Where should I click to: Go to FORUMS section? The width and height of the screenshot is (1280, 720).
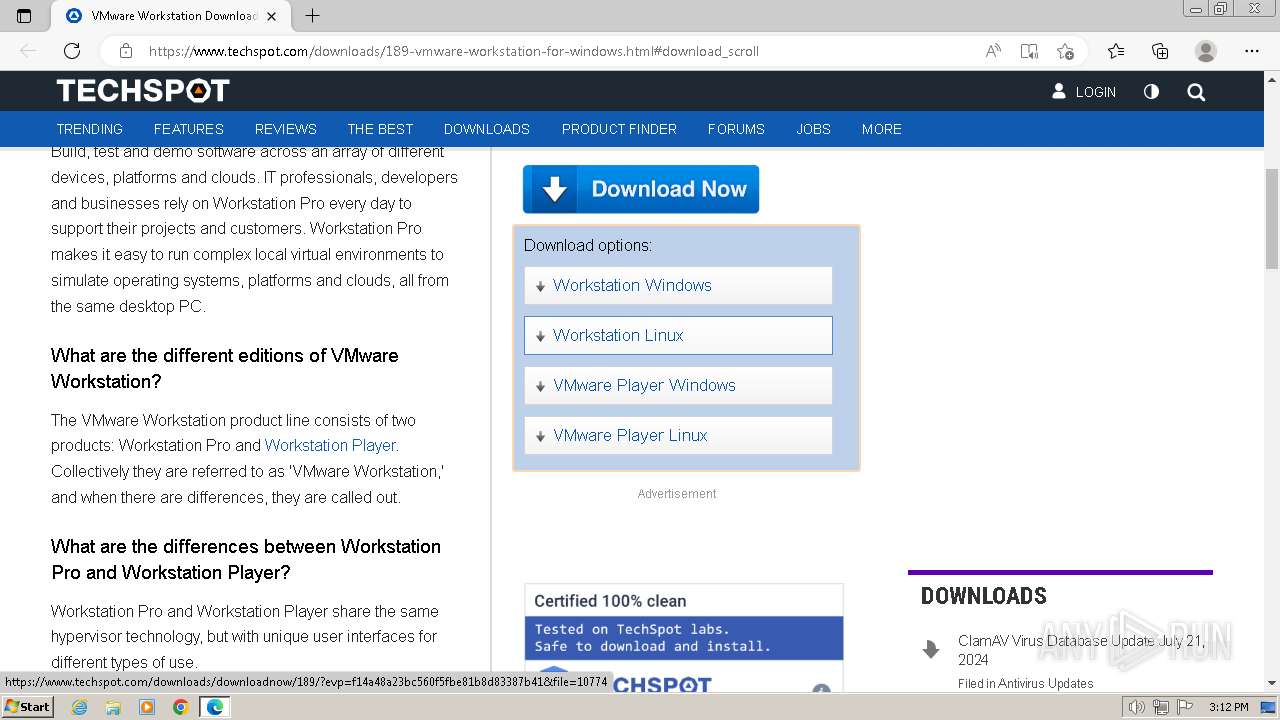pos(736,129)
